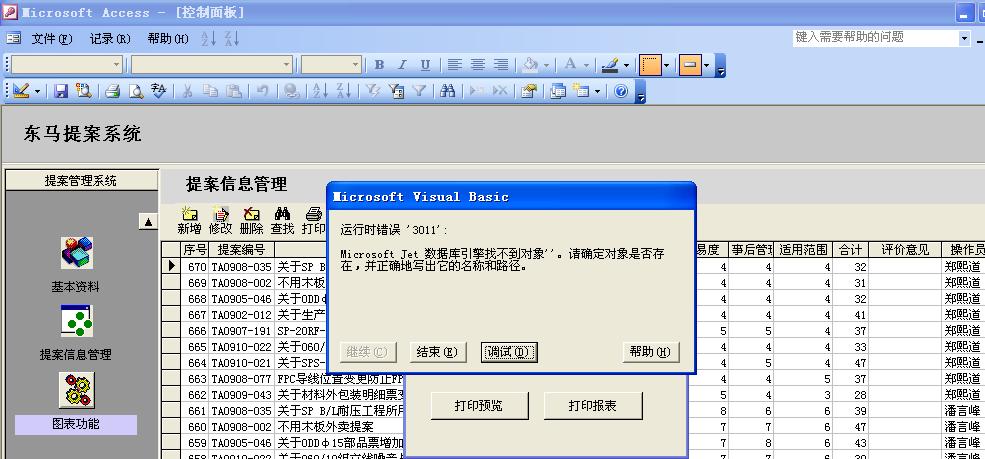The image size is (985, 459).
Task: Open the Line/Border Width dropdown arrow
Action: (x=666, y=65)
